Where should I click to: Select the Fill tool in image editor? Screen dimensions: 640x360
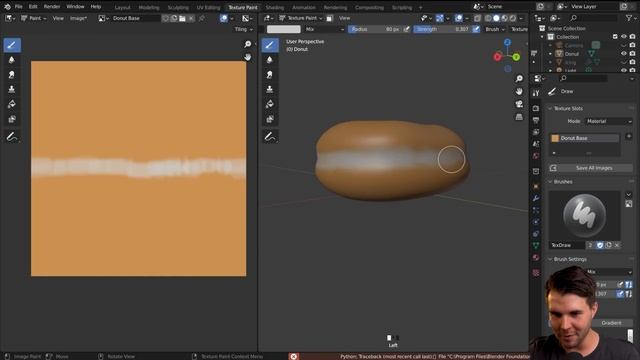pyautogui.click(x=12, y=104)
